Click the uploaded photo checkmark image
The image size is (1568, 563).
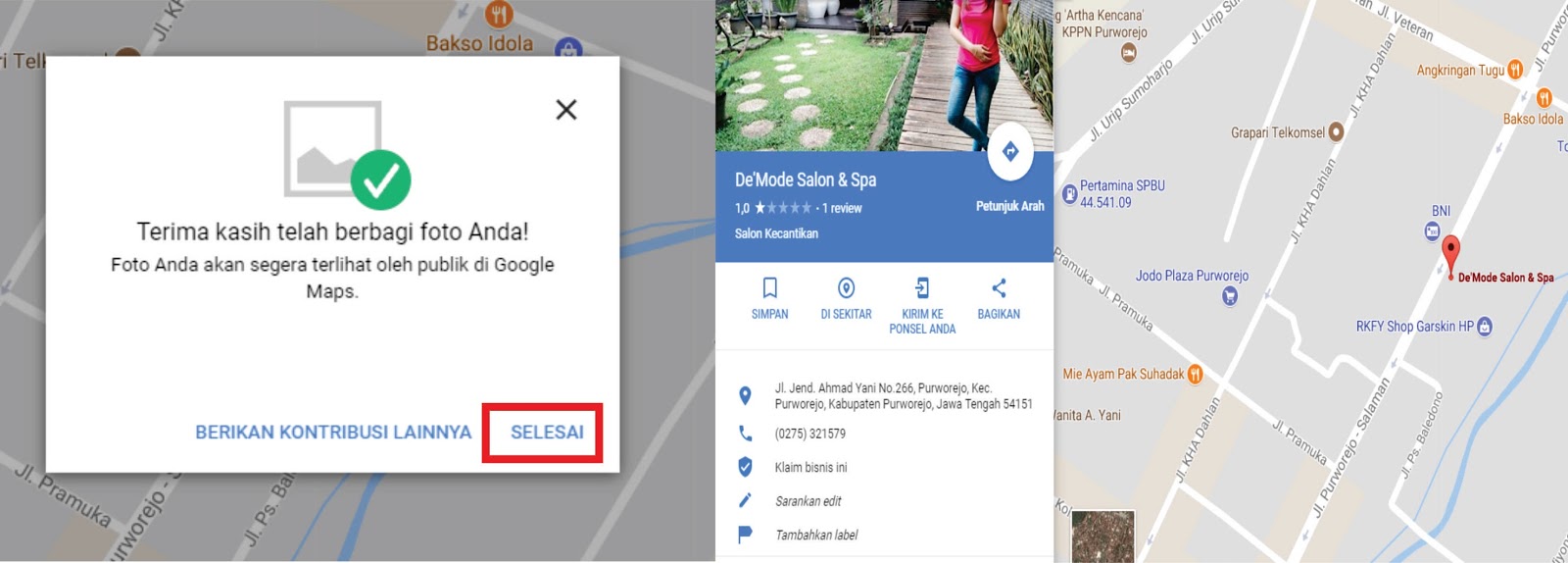pos(347,154)
